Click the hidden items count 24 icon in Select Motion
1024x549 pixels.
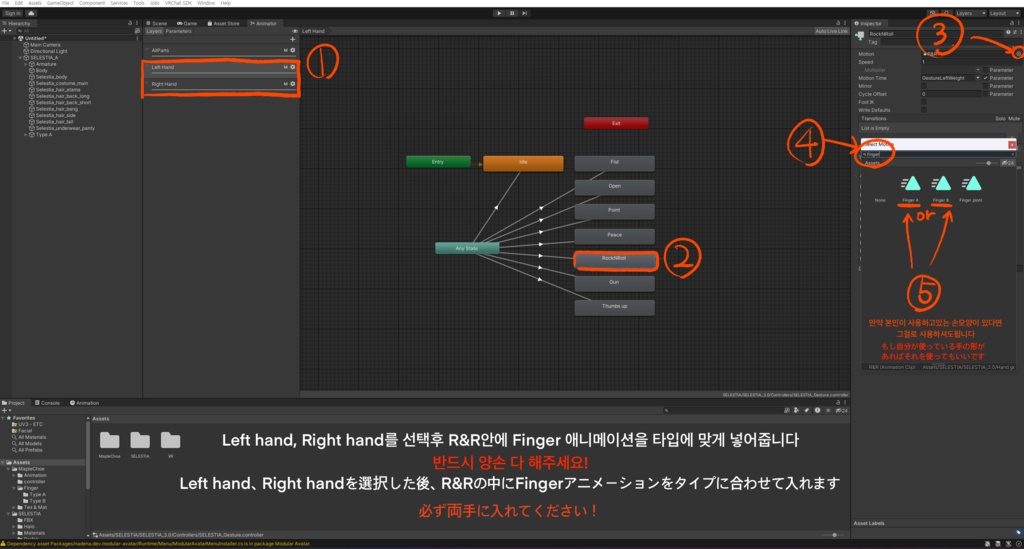1008,163
